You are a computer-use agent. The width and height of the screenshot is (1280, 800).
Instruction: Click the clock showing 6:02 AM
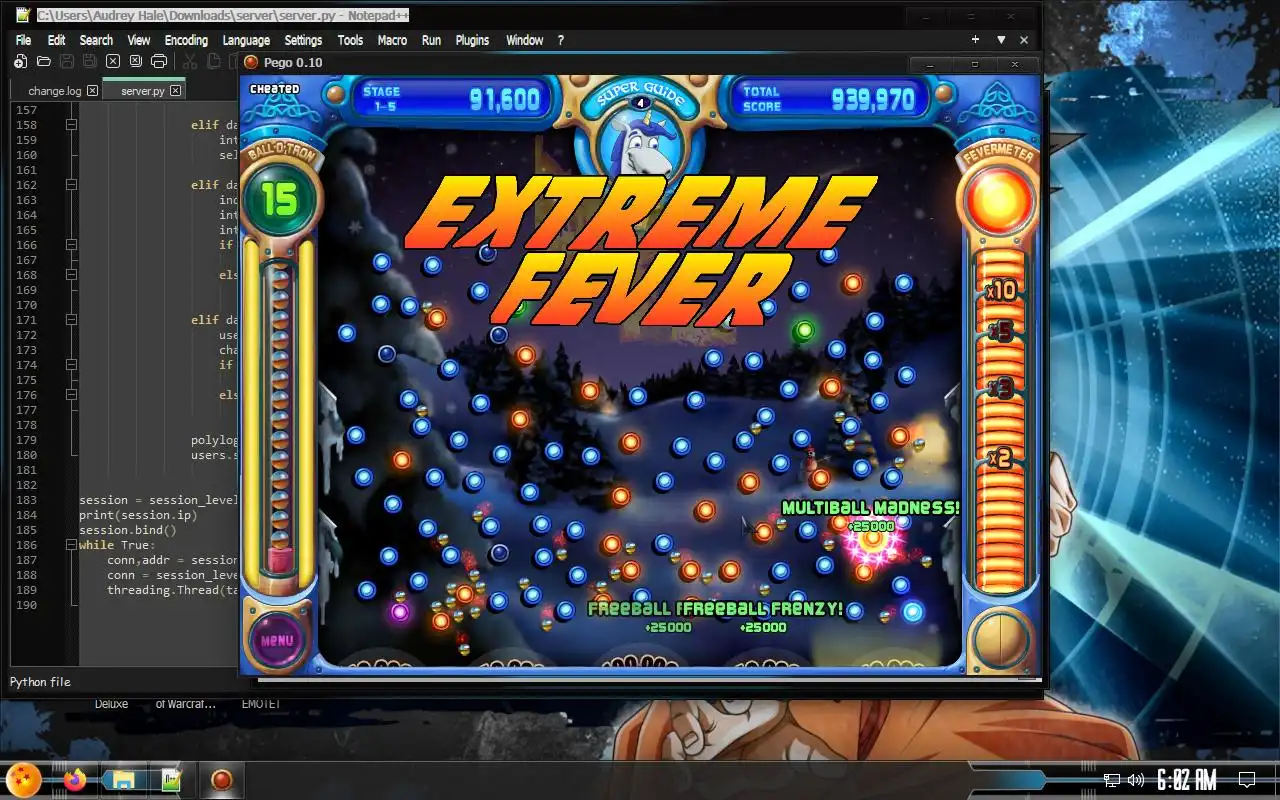pos(1186,780)
